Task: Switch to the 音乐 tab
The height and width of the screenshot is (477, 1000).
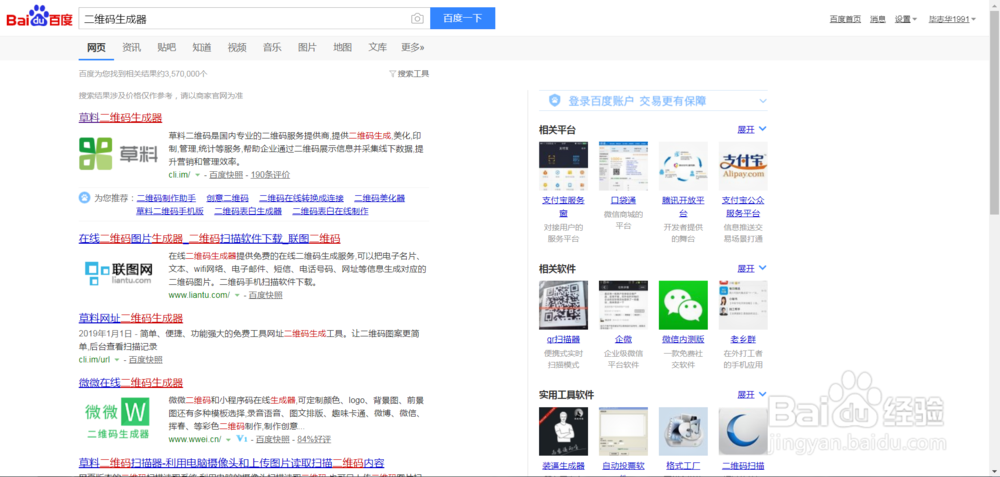Action: pyautogui.click(x=272, y=47)
